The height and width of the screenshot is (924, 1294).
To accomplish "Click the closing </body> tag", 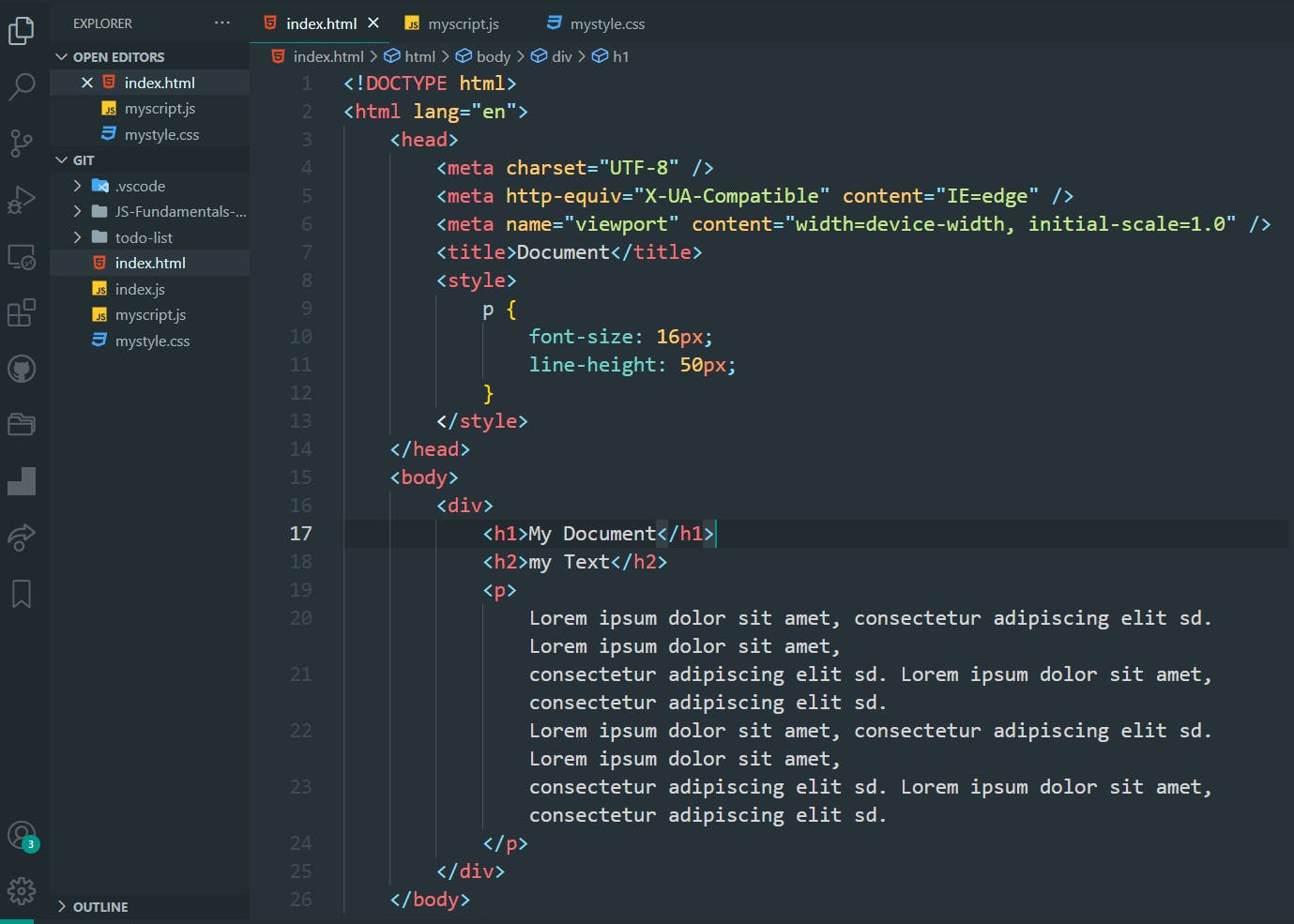I will pyautogui.click(x=430, y=900).
